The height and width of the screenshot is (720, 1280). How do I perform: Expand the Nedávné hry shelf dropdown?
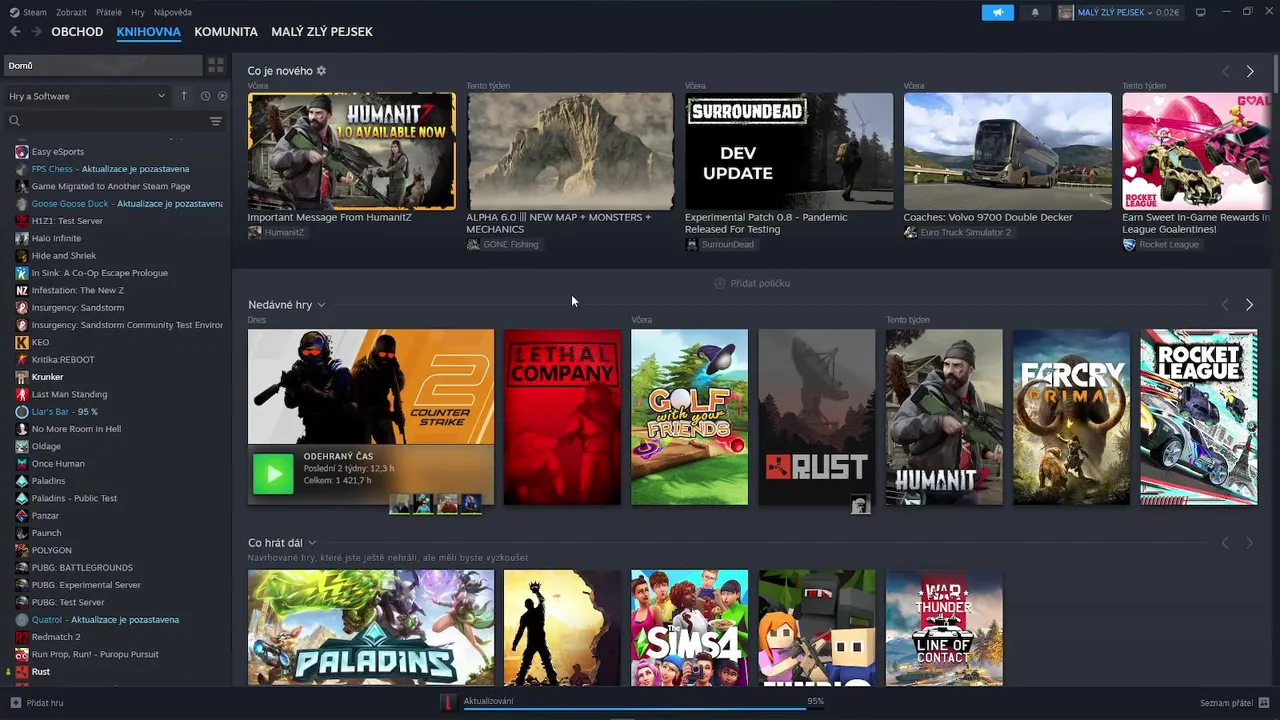[x=321, y=305]
